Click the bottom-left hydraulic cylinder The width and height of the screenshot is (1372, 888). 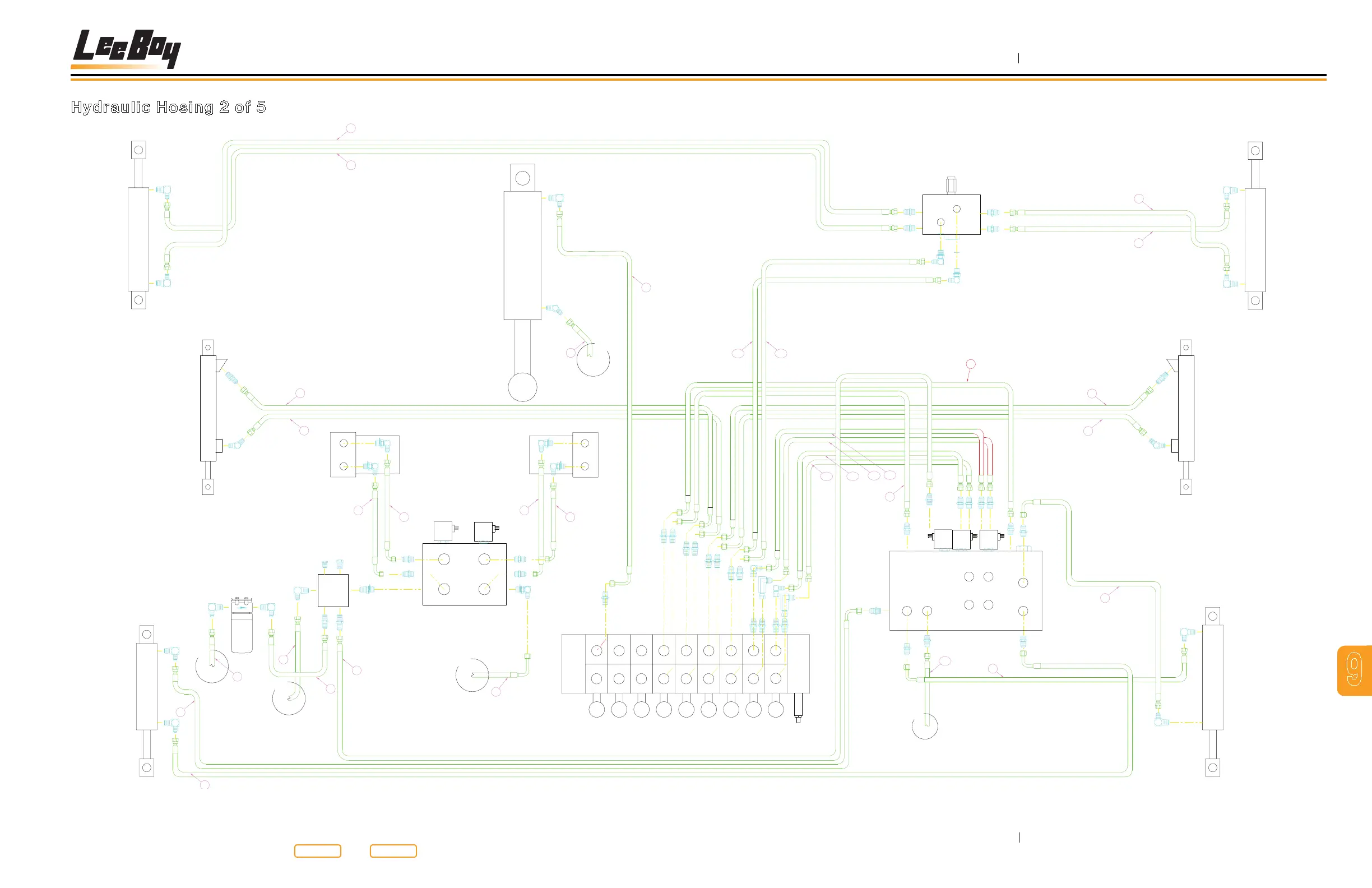(x=146, y=686)
